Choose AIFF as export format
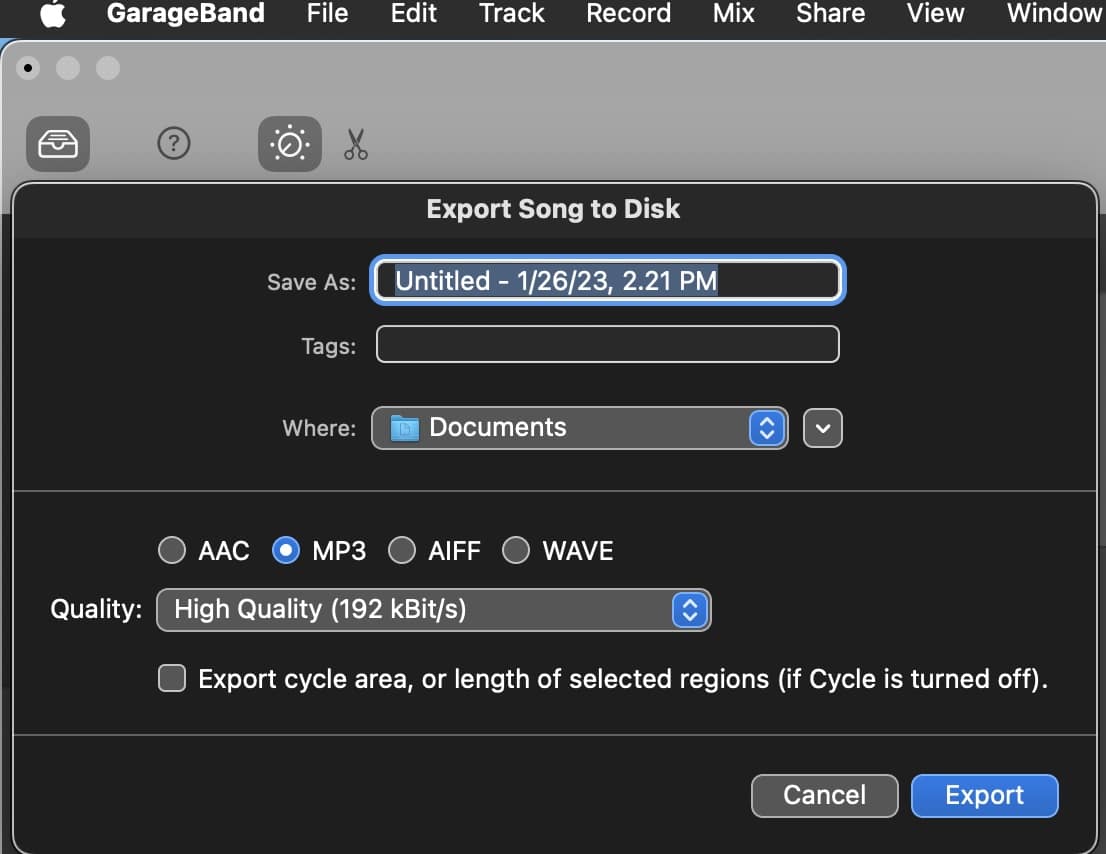The width and height of the screenshot is (1106, 854). (402, 551)
